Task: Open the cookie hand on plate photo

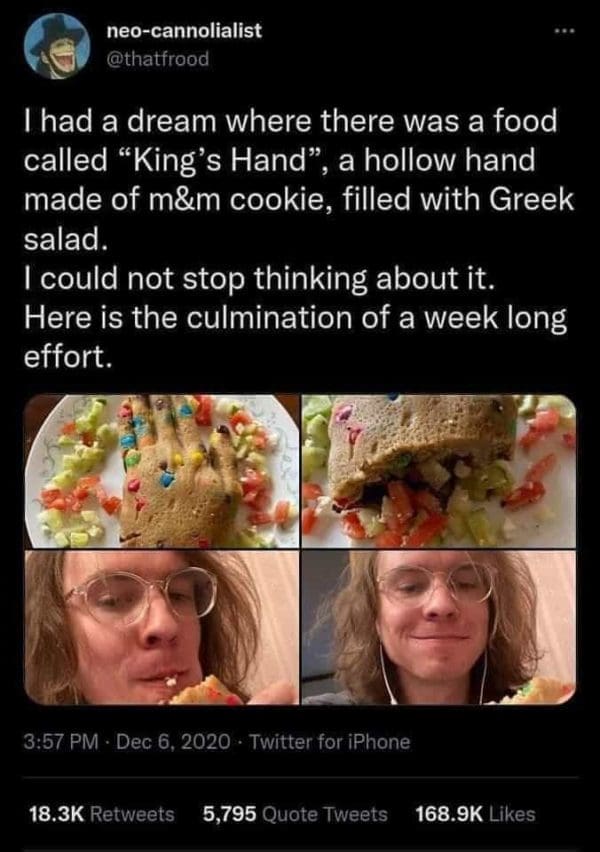Action: [161, 471]
